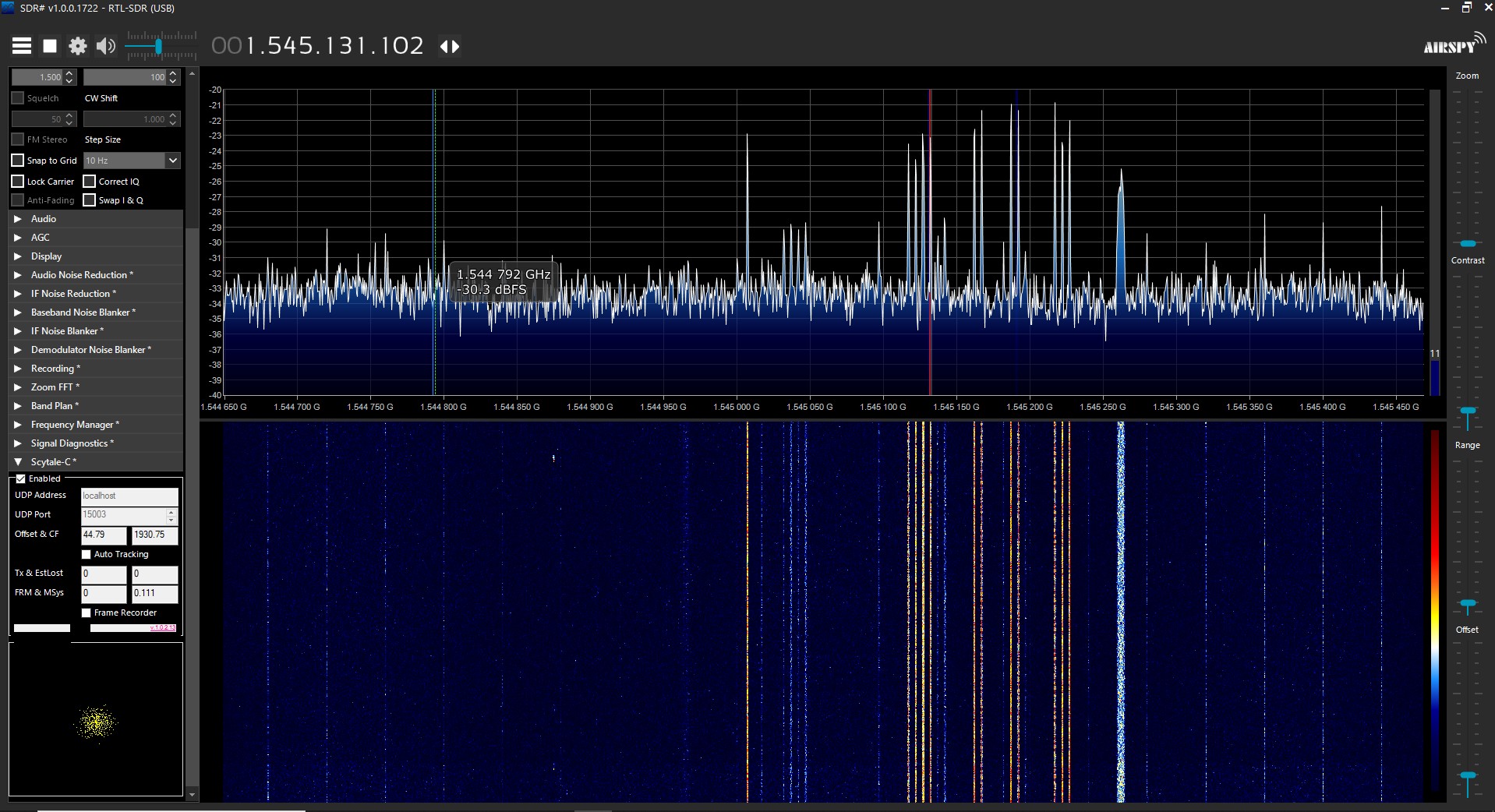The image size is (1495, 812).
Task: Click the SDR# icon in the title bar
Action: 8,8
